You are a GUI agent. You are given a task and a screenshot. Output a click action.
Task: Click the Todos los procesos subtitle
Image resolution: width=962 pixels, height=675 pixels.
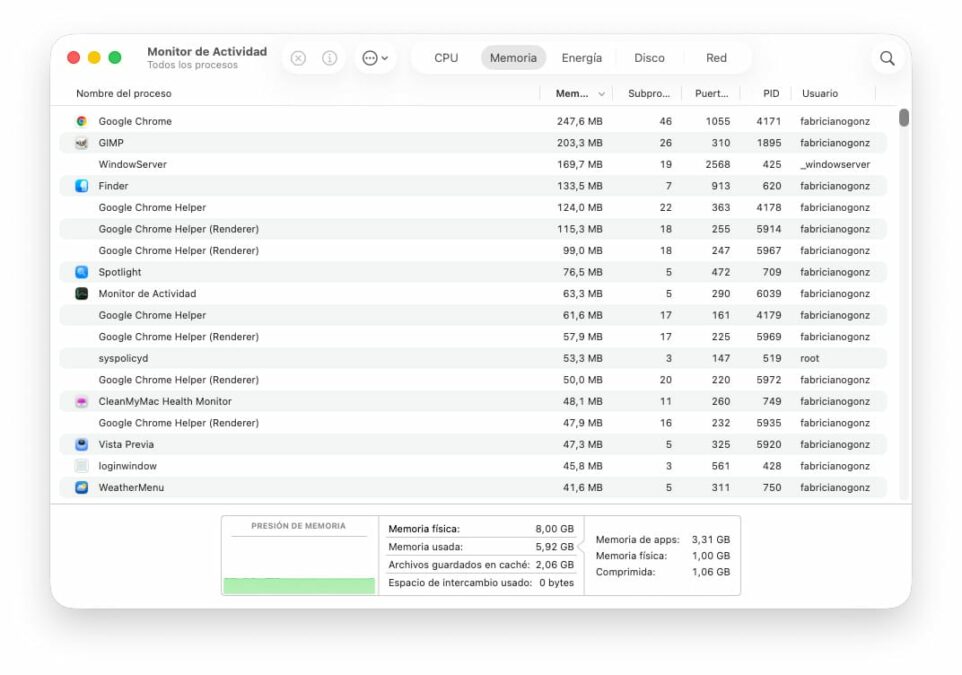coord(193,65)
